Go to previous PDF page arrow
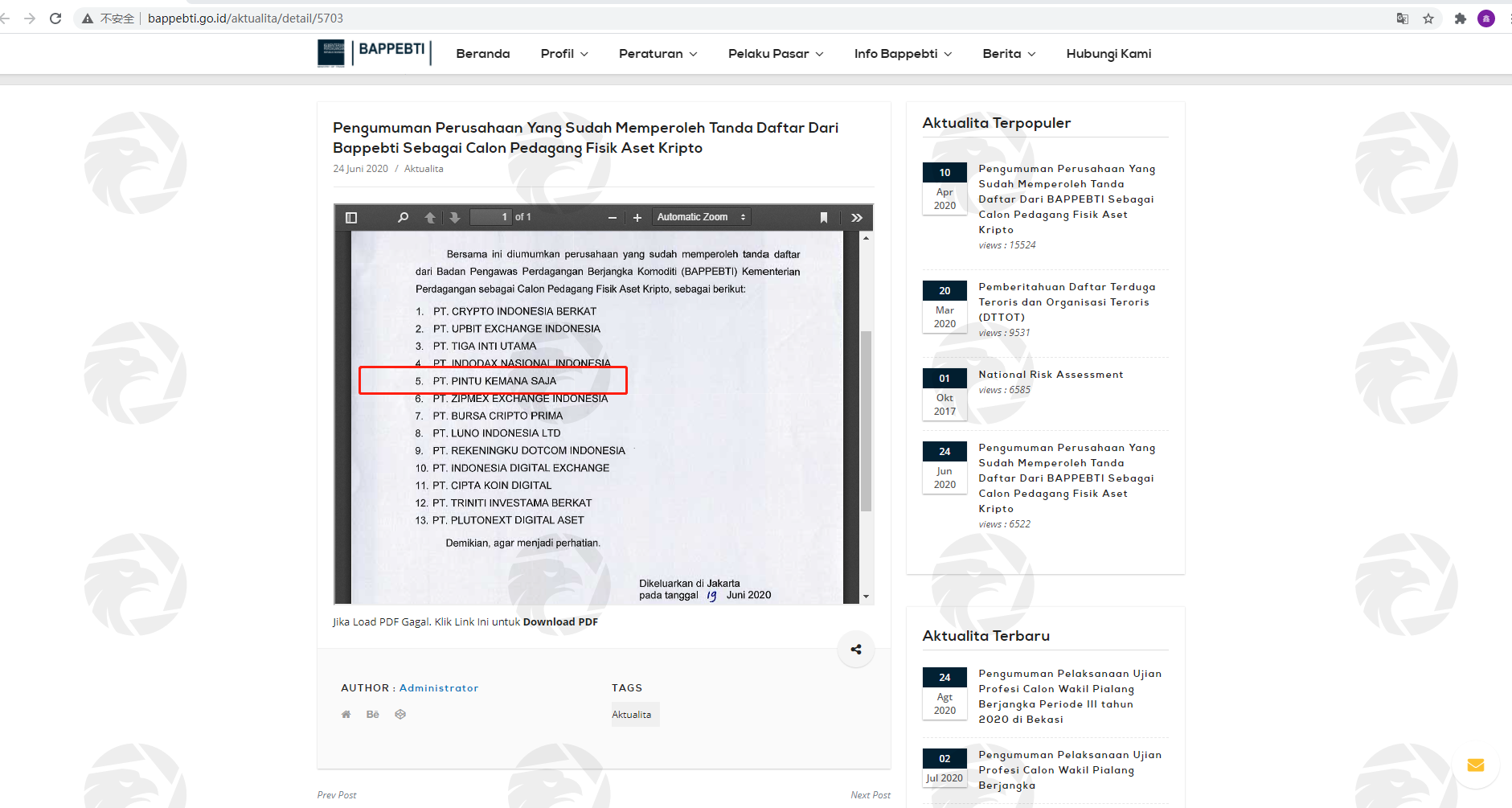1512x808 pixels. [430, 218]
